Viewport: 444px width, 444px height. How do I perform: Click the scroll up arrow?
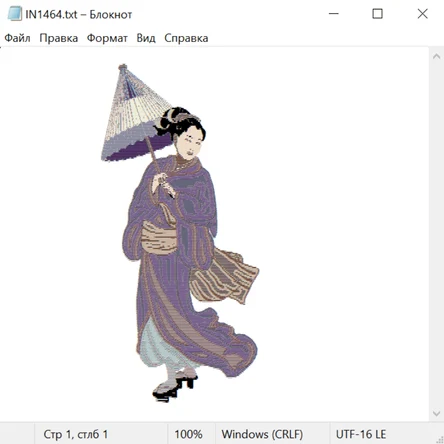point(436,56)
